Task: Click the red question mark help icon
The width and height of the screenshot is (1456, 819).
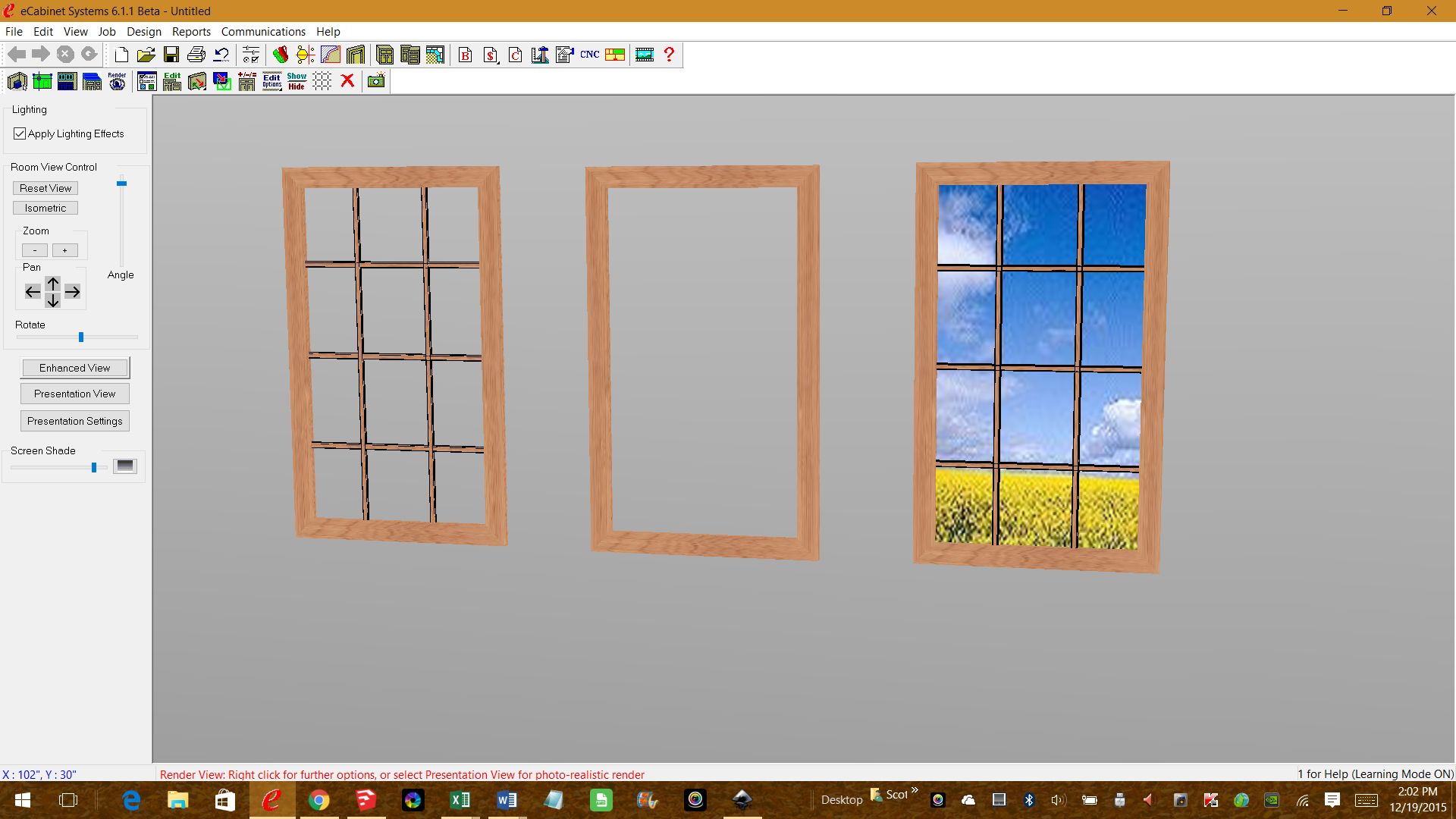Action: point(669,55)
